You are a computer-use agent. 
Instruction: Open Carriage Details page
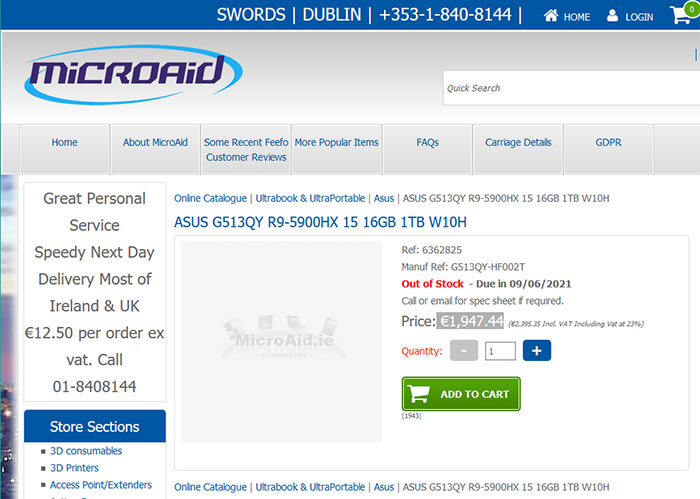518,142
